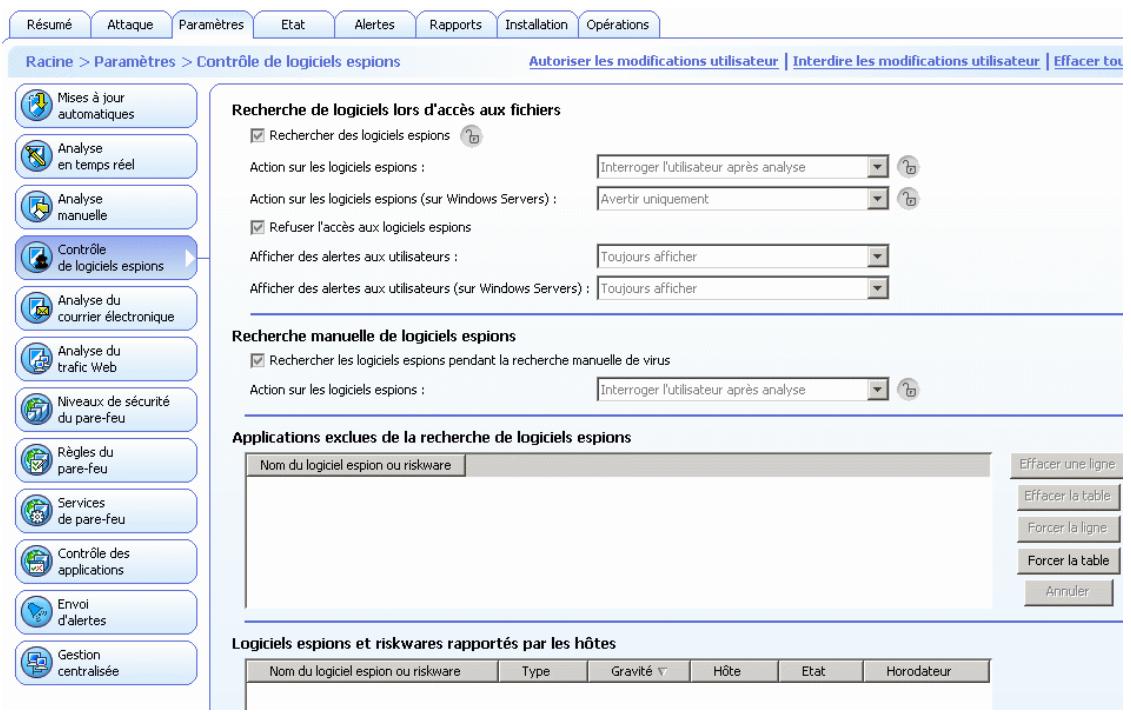Toggle Refuser l'accès aux logiciels espions checkbox

coord(258,227)
